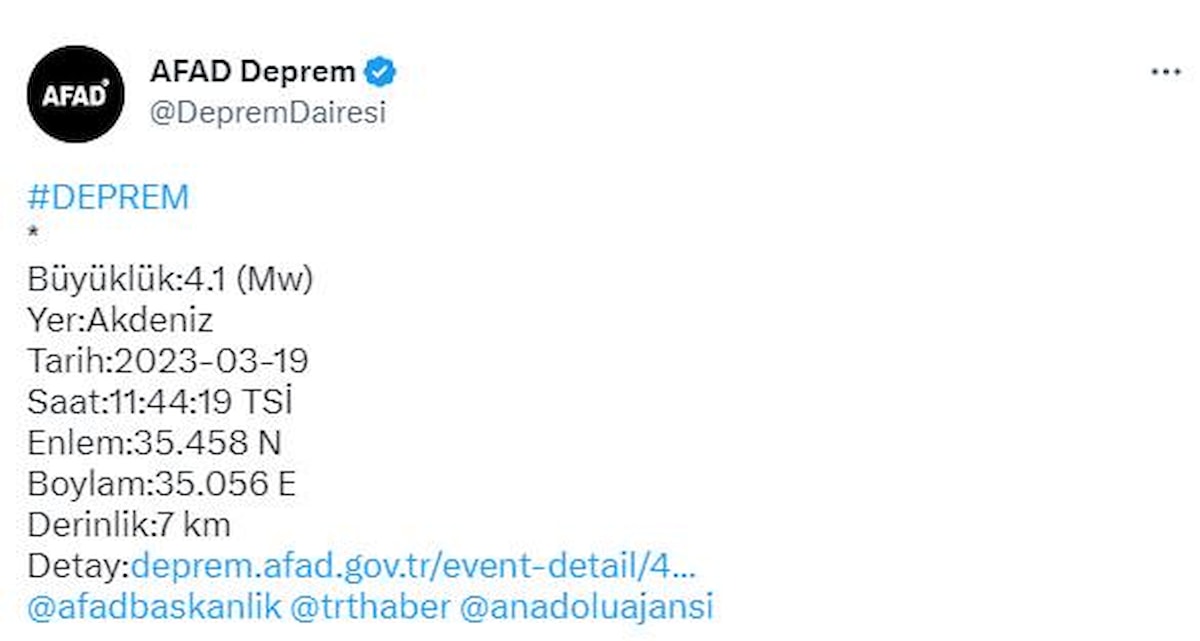Click the Derinlik:7 km depth line
The width and height of the screenshot is (1200, 641).
point(129,525)
